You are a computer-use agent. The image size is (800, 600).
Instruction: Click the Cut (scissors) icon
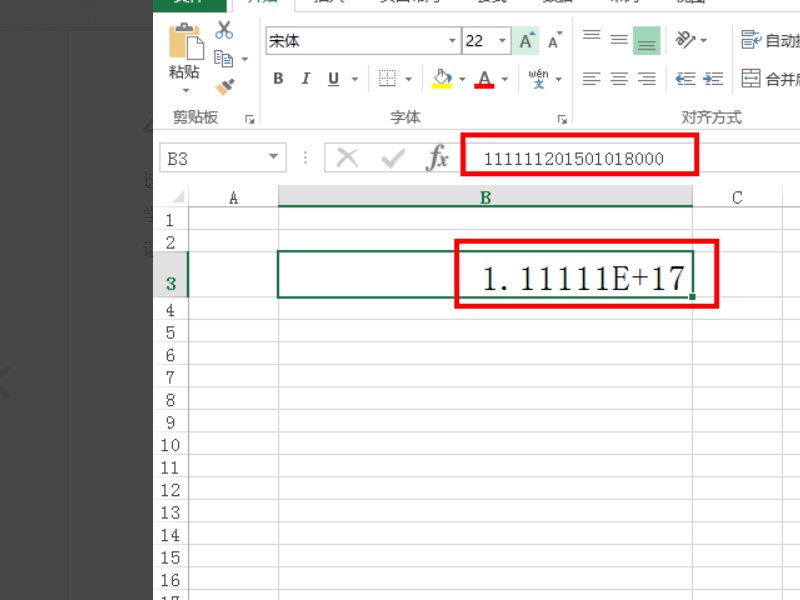(x=224, y=30)
